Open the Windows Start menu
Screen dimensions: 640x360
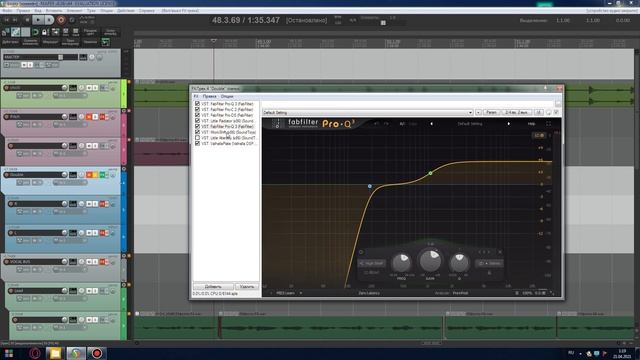9,353
